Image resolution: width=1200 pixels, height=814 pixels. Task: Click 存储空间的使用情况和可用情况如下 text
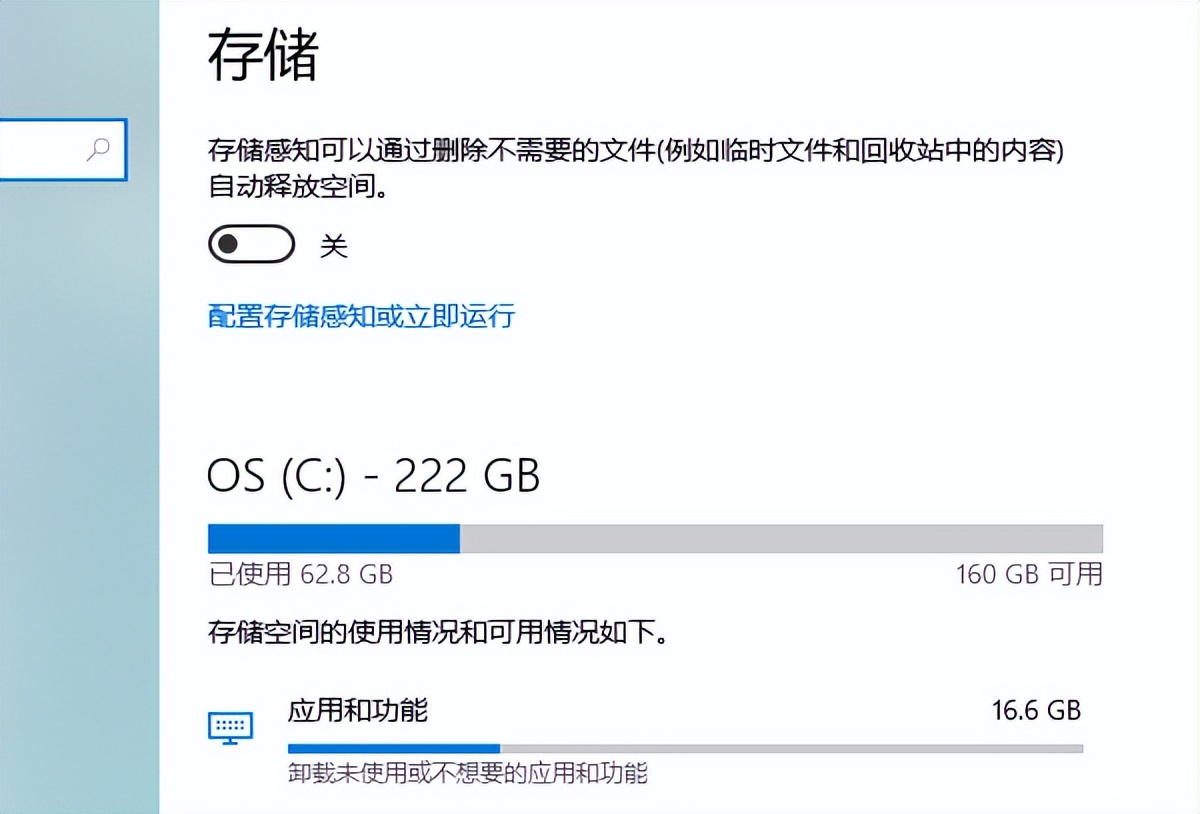(438, 633)
